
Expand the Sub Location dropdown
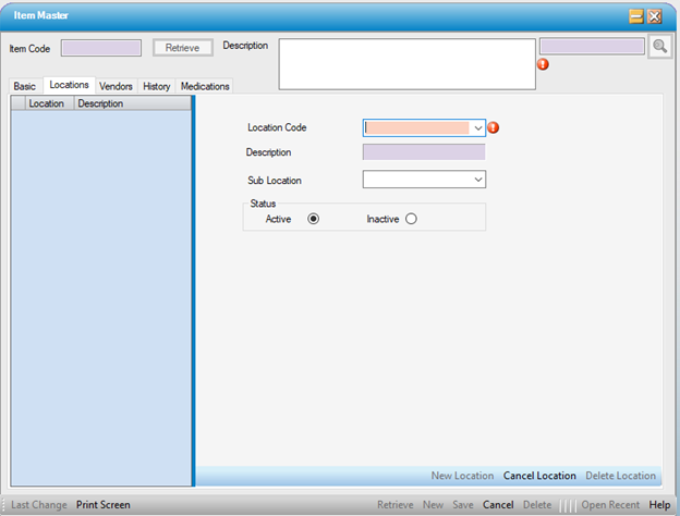pyautogui.click(x=478, y=180)
